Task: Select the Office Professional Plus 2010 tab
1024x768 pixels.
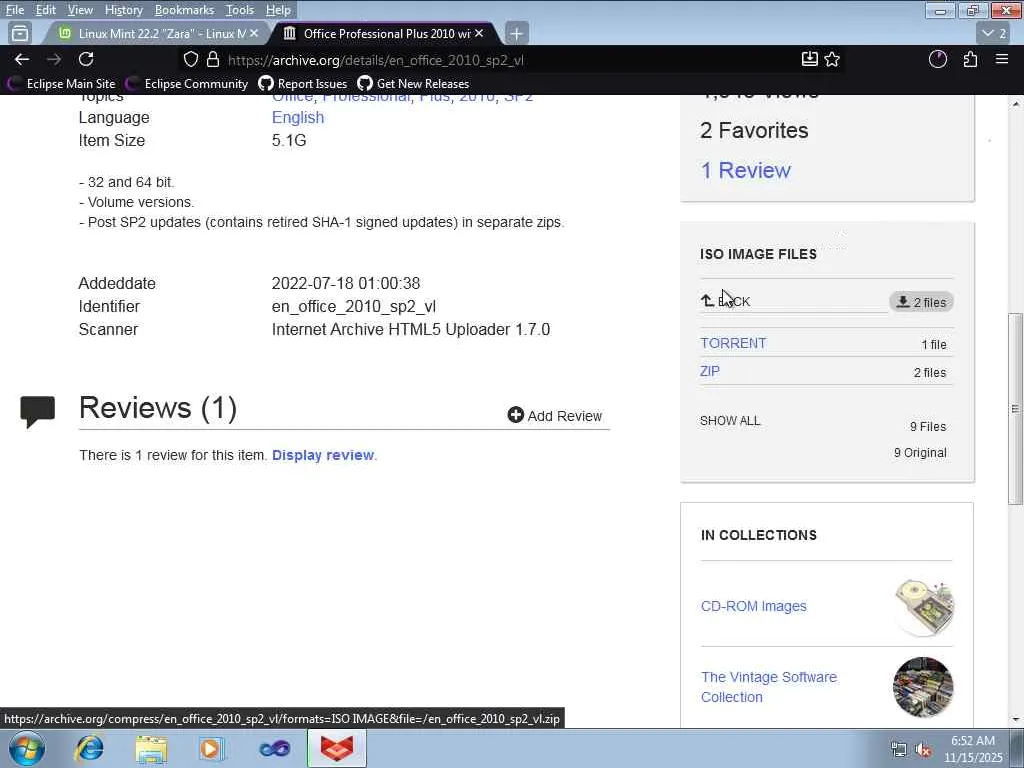Action: tap(385, 33)
